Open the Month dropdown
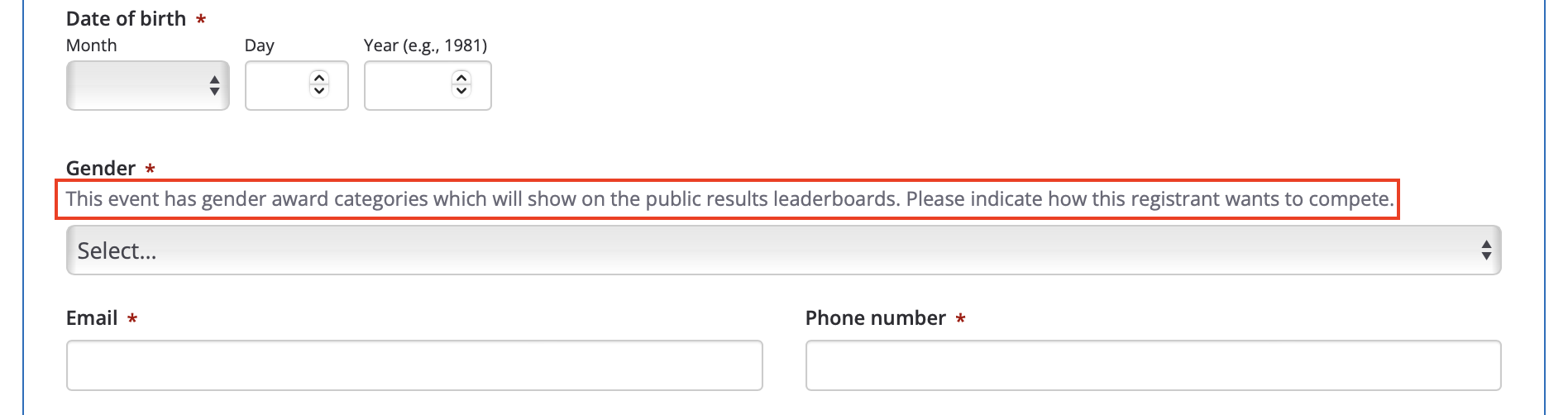The image size is (1568, 415). pos(136,85)
